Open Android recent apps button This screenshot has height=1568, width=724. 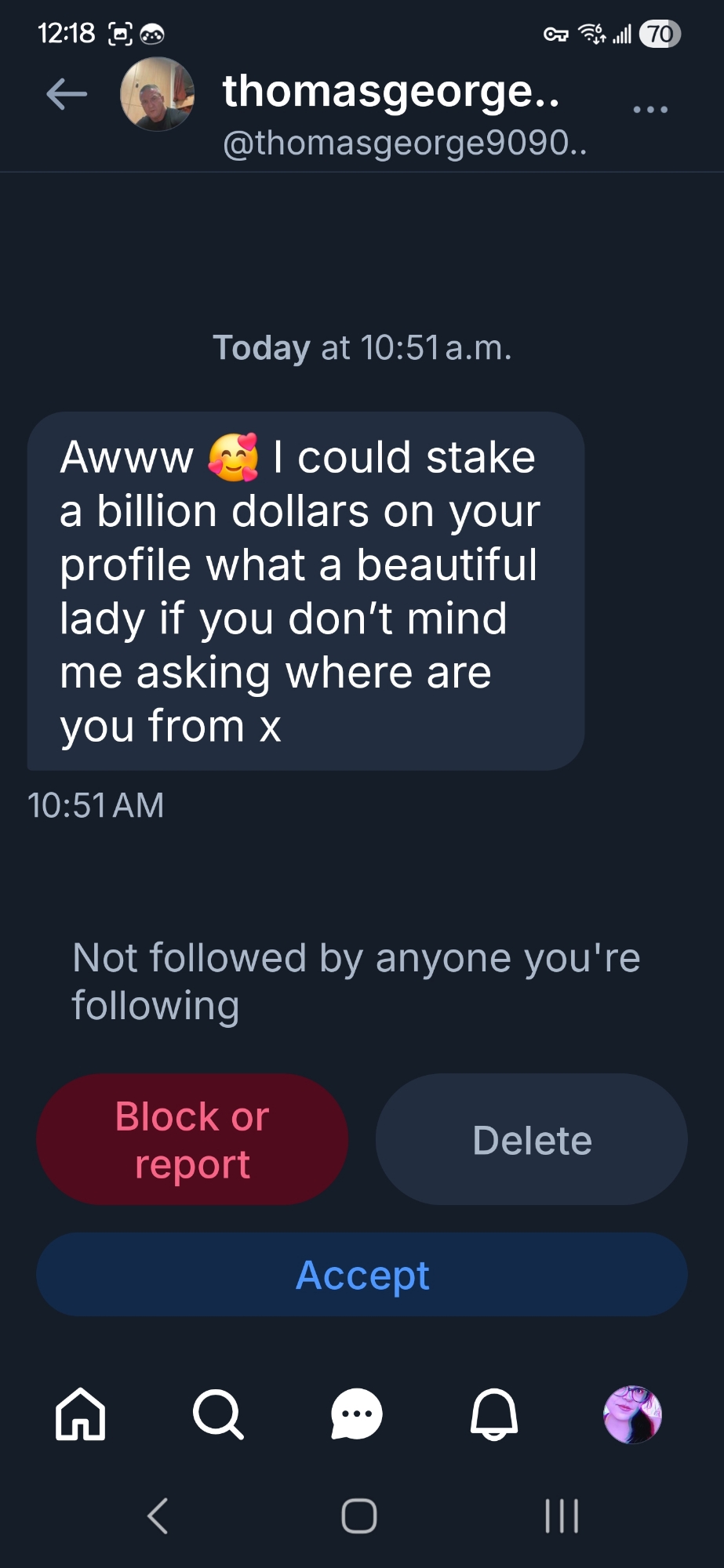pos(562,1515)
